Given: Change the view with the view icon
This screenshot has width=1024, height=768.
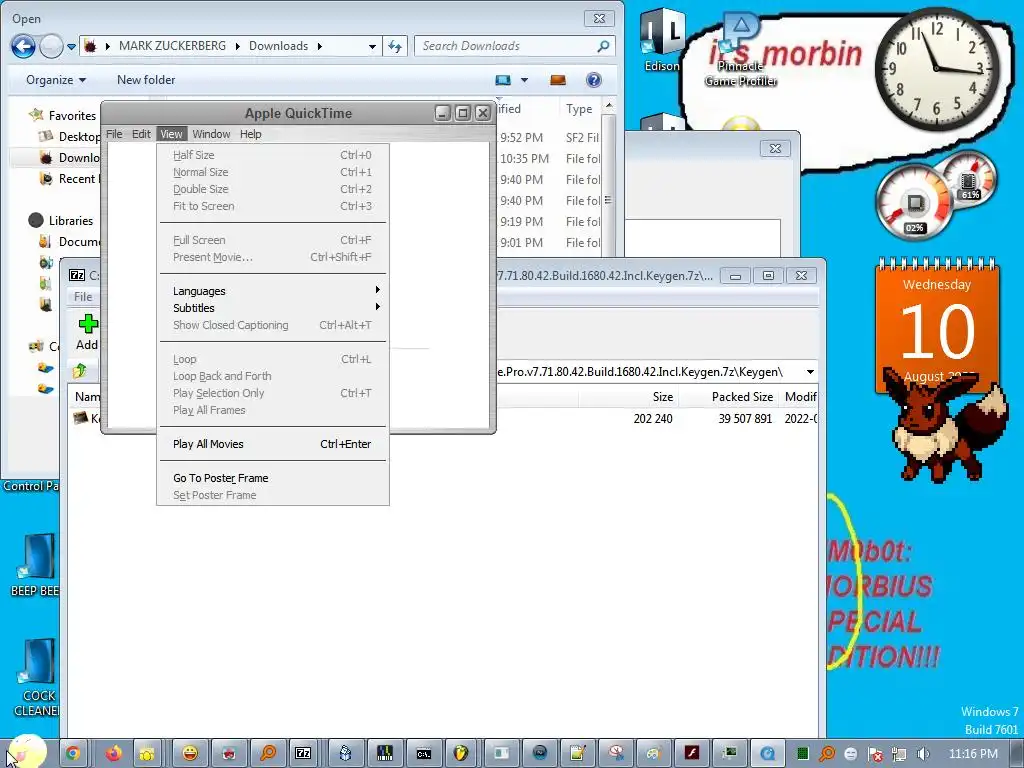Looking at the screenshot, I should 503,80.
